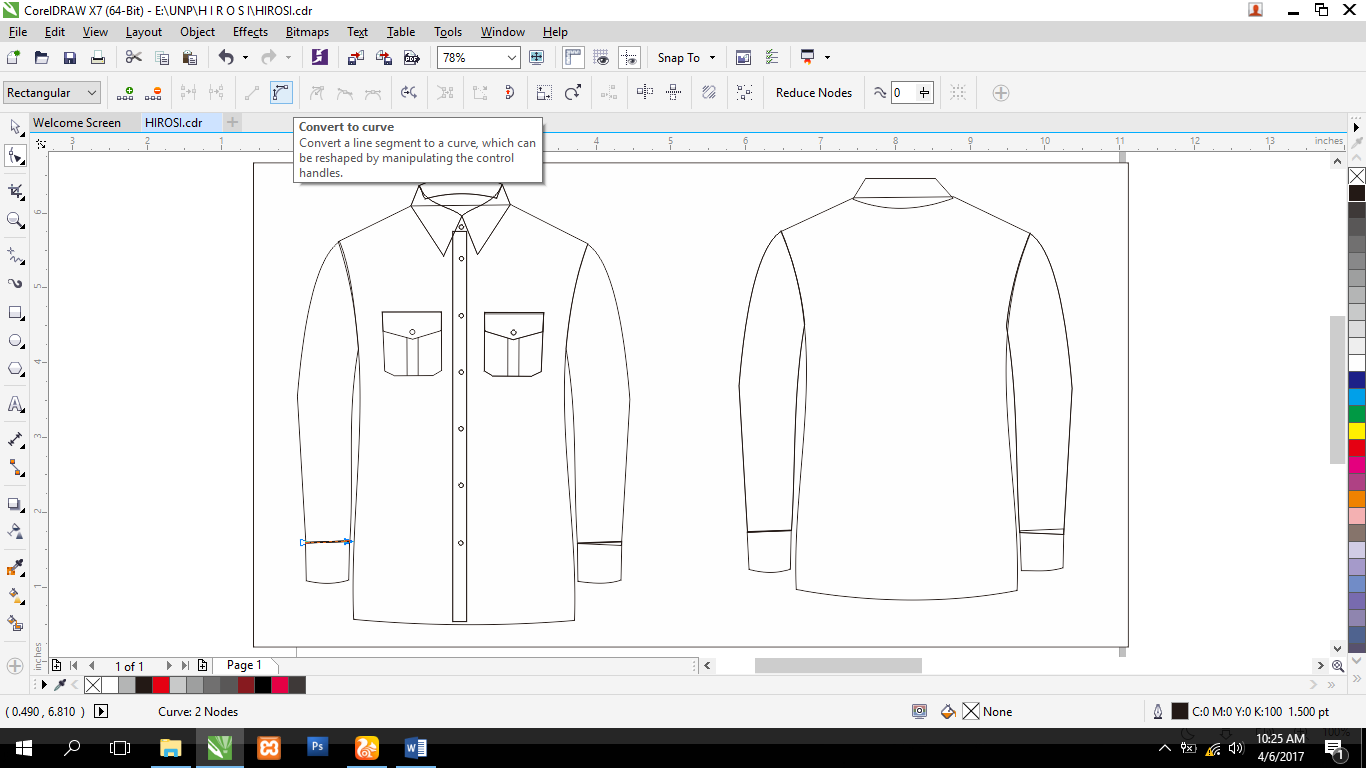Select the Polygon tool
Viewport: 1366px width, 768px height.
pos(15,369)
